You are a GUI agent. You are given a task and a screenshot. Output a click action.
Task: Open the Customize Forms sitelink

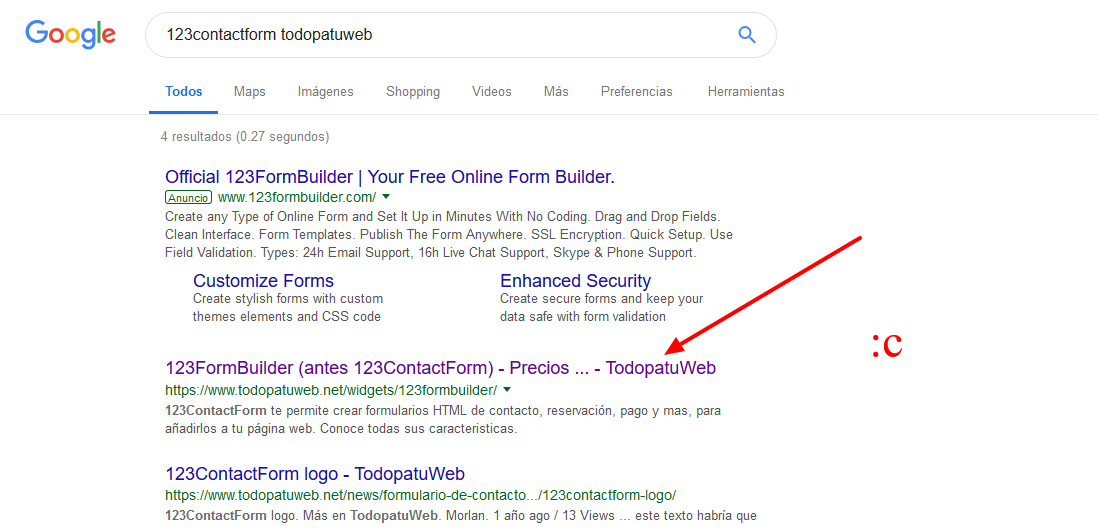pos(263,281)
